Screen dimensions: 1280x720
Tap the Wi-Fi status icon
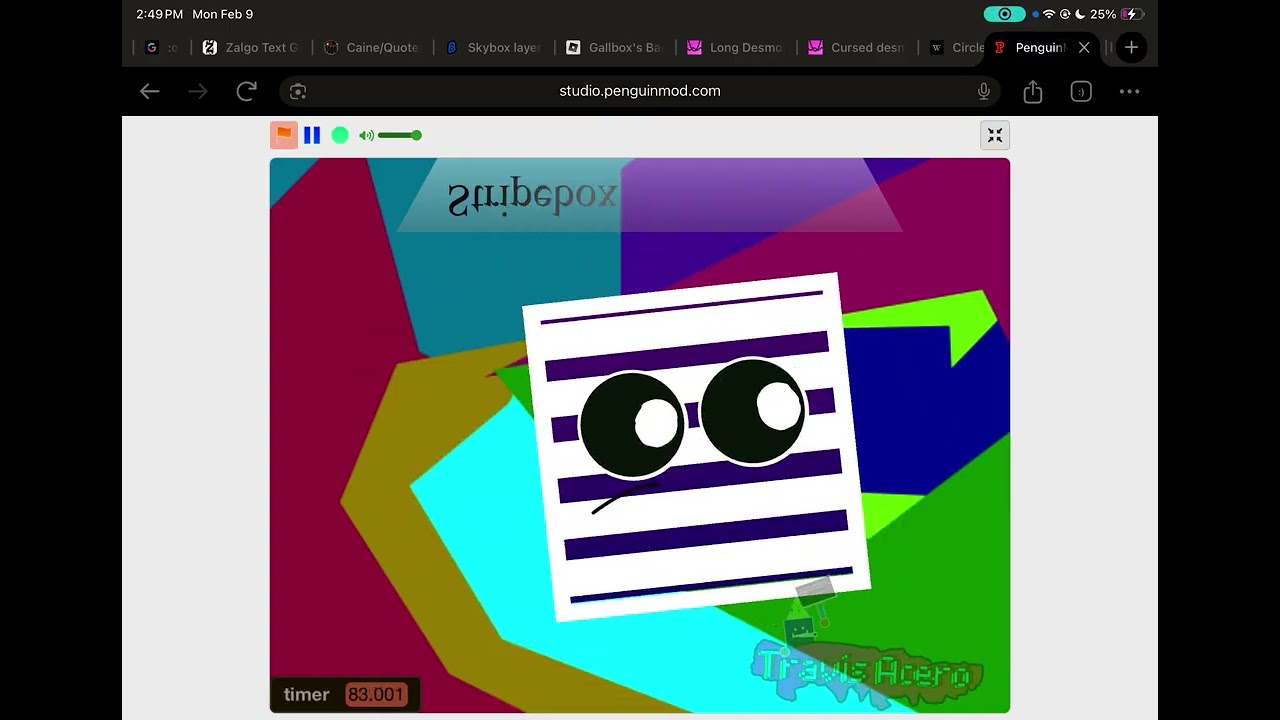(x=1049, y=14)
